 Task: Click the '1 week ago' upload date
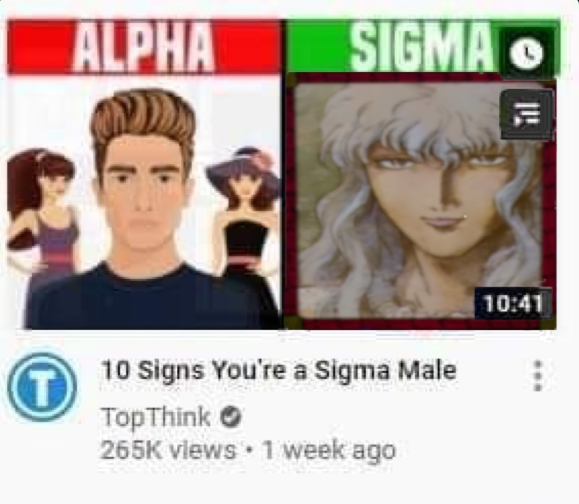click(x=329, y=450)
